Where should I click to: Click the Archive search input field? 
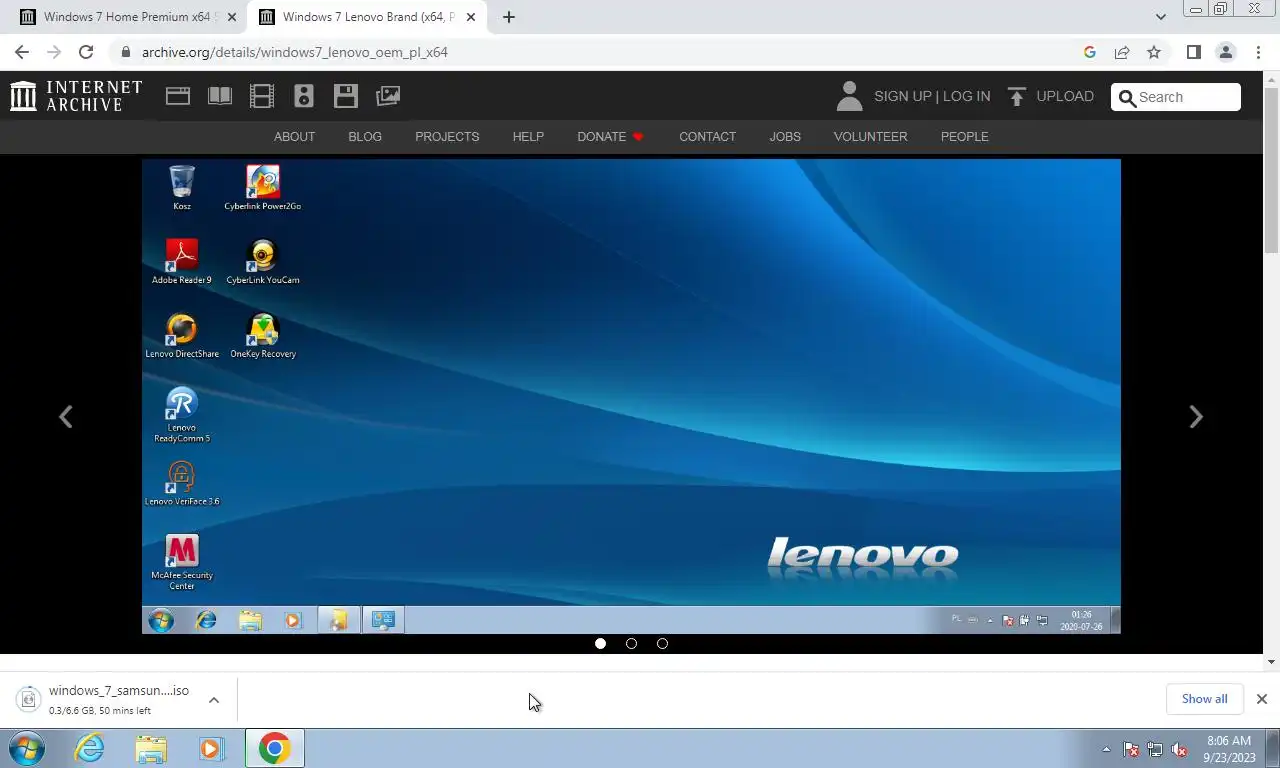point(1176,97)
